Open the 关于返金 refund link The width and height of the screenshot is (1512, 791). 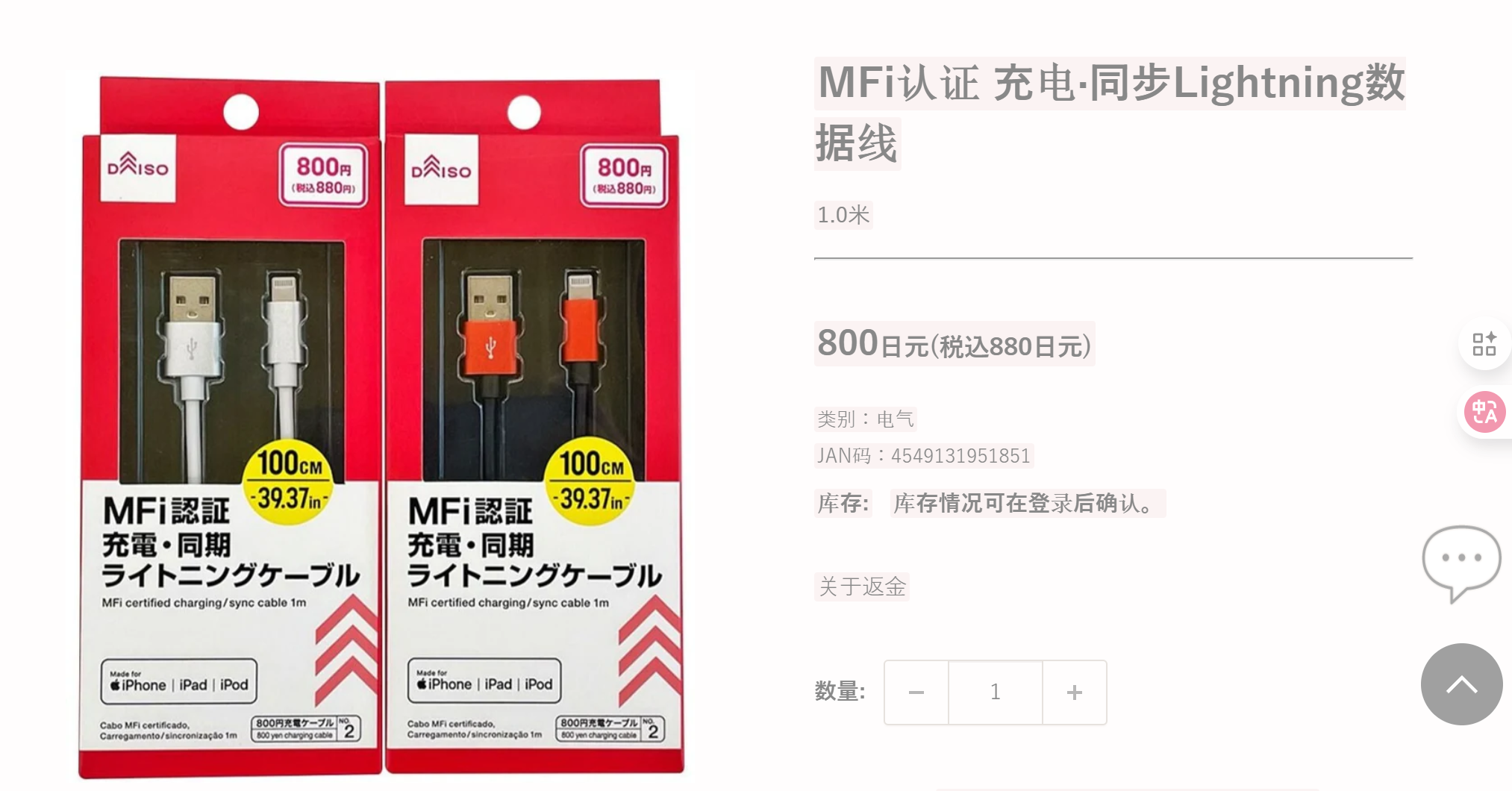tap(862, 587)
